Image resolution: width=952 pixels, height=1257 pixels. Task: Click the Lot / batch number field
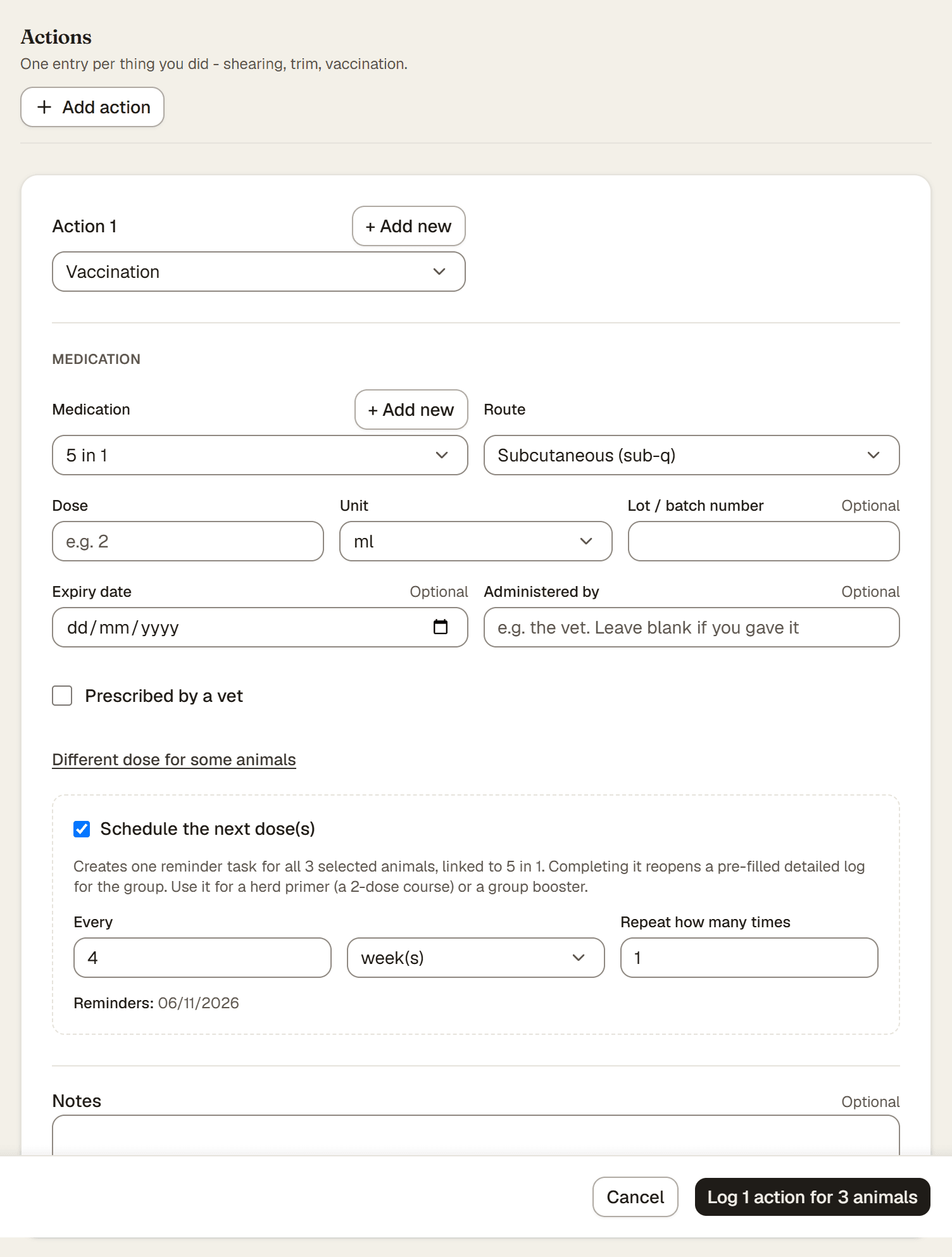click(764, 541)
